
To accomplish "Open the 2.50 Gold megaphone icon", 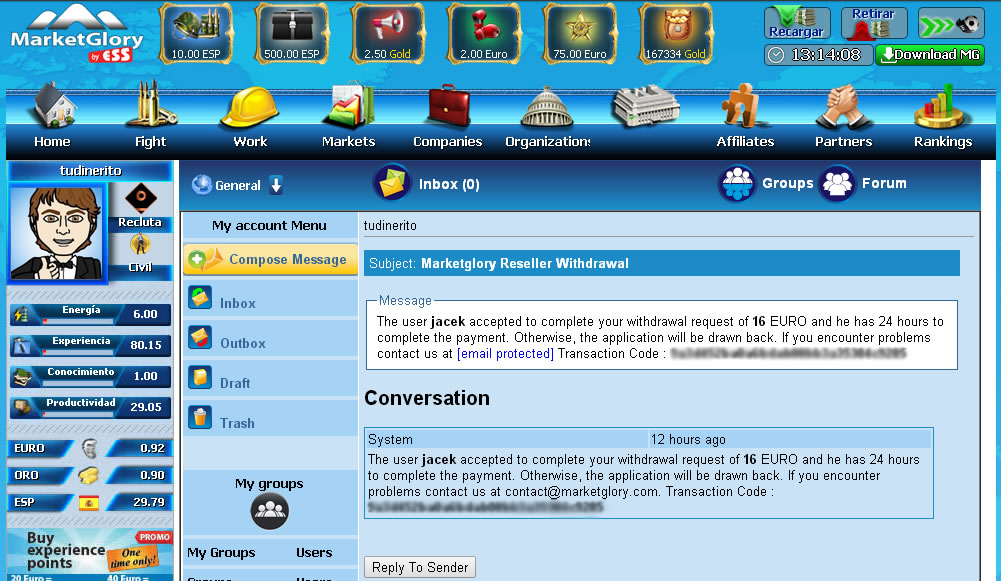I will coord(388,33).
